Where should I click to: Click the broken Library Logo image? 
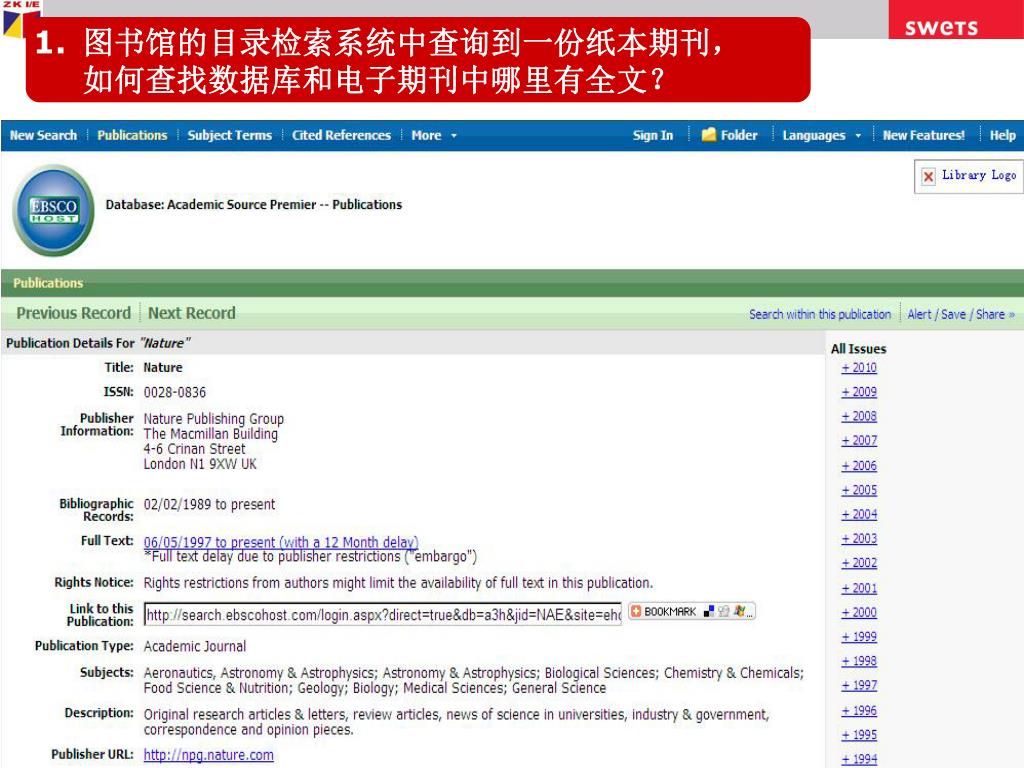(969, 176)
